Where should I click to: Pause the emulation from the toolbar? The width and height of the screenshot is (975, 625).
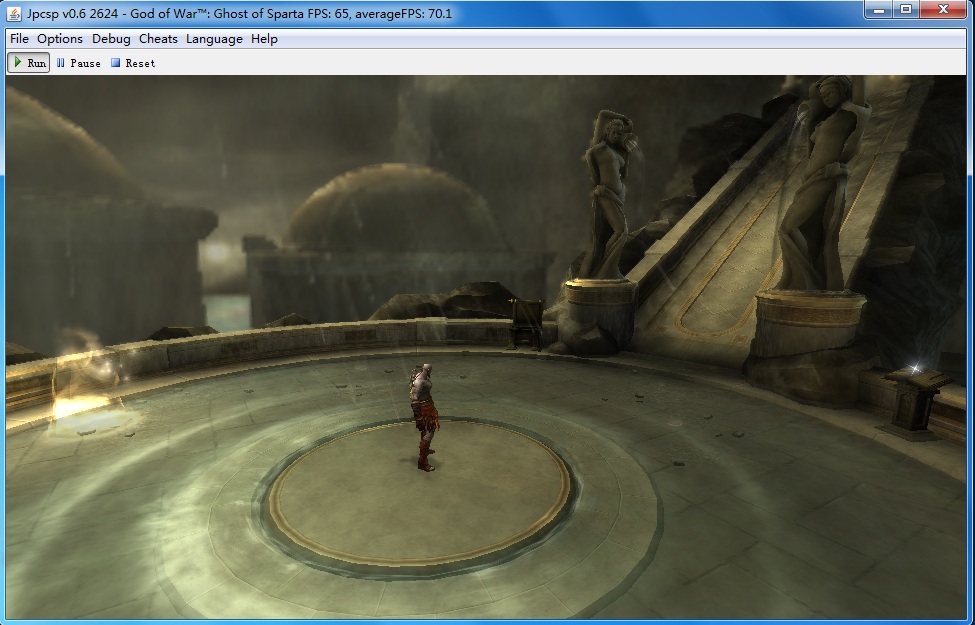[x=78, y=63]
